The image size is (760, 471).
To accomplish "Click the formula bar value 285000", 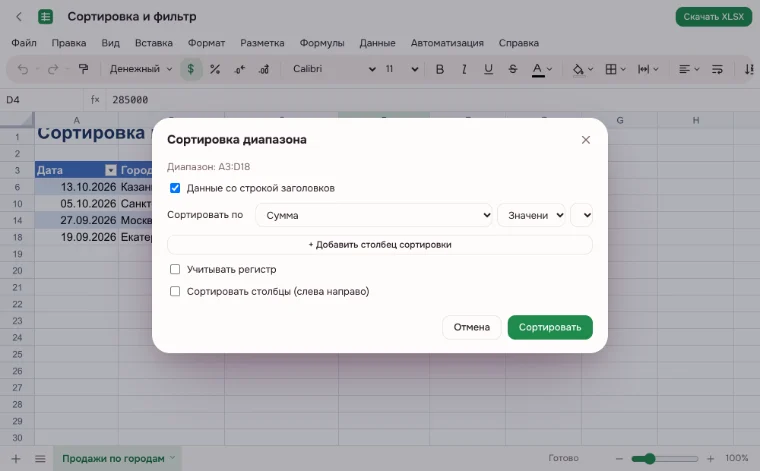I will [x=130, y=99].
